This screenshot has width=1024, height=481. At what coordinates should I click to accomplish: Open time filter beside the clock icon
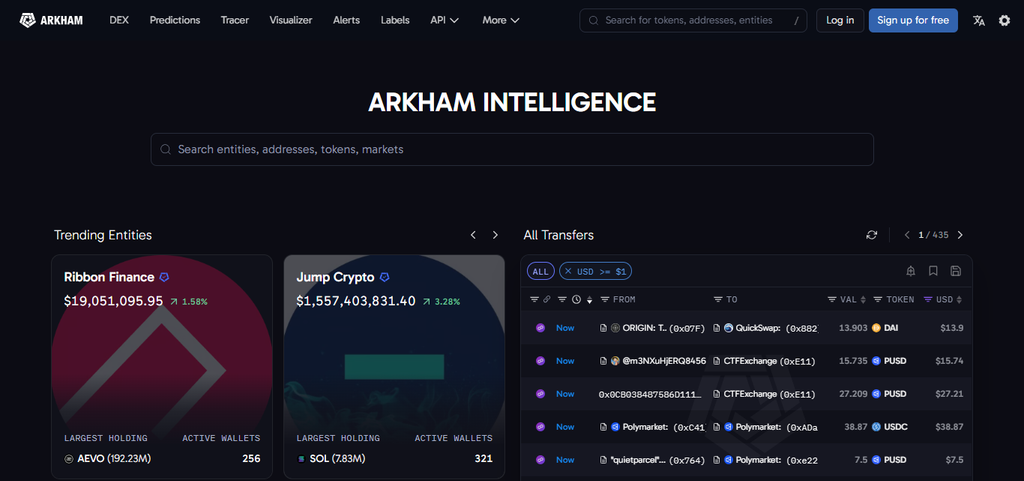tap(562, 300)
